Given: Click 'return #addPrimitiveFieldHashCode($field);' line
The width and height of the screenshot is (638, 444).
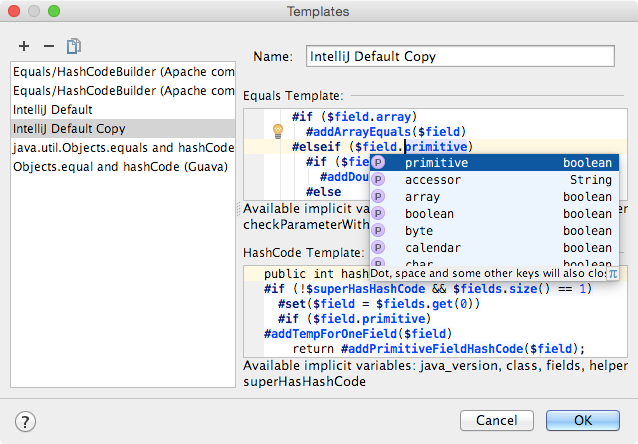Looking at the screenshot, I should coord(439,349).
